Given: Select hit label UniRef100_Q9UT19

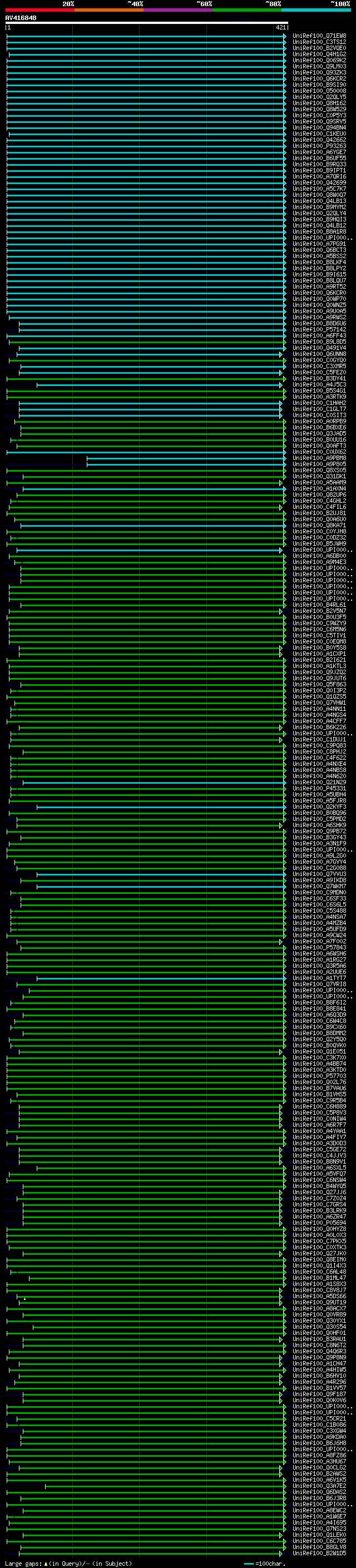Looking at the screenshot, I should [x=319, y=1302].
